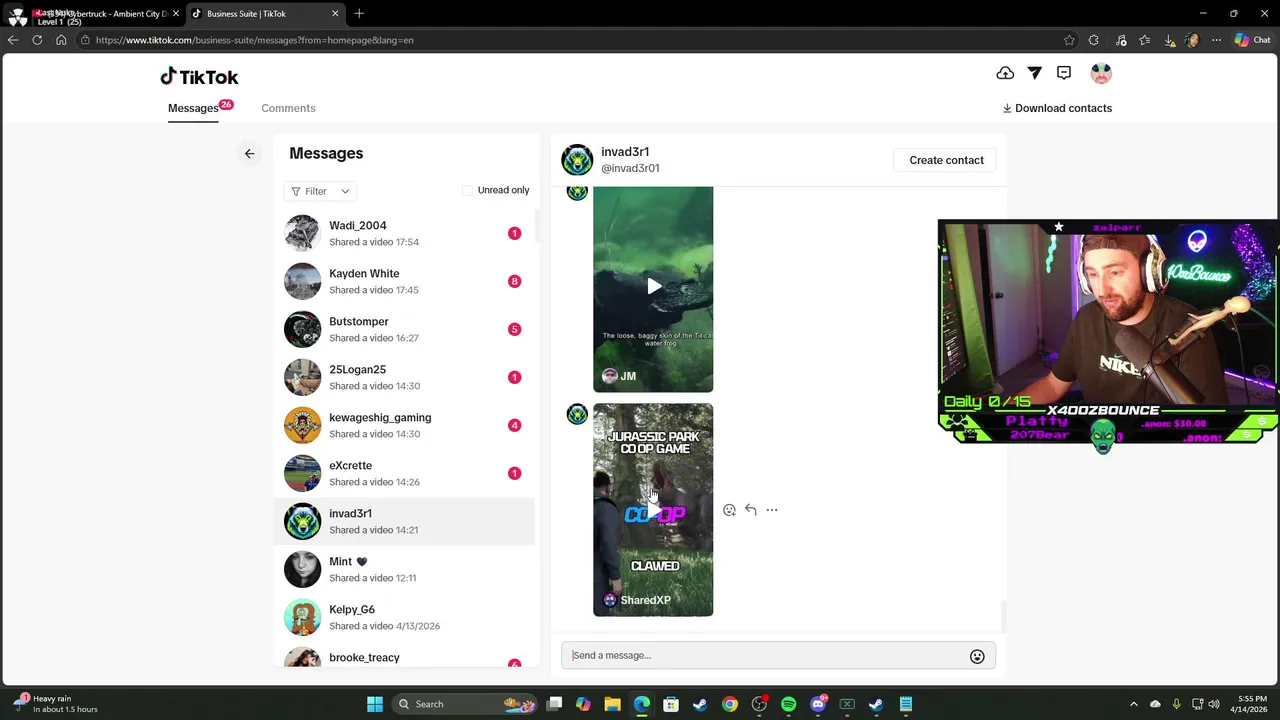The width and height of the screenshot is (1280, 720).
Task: Open conversation with Kayden White
Action: pos(405,281)
